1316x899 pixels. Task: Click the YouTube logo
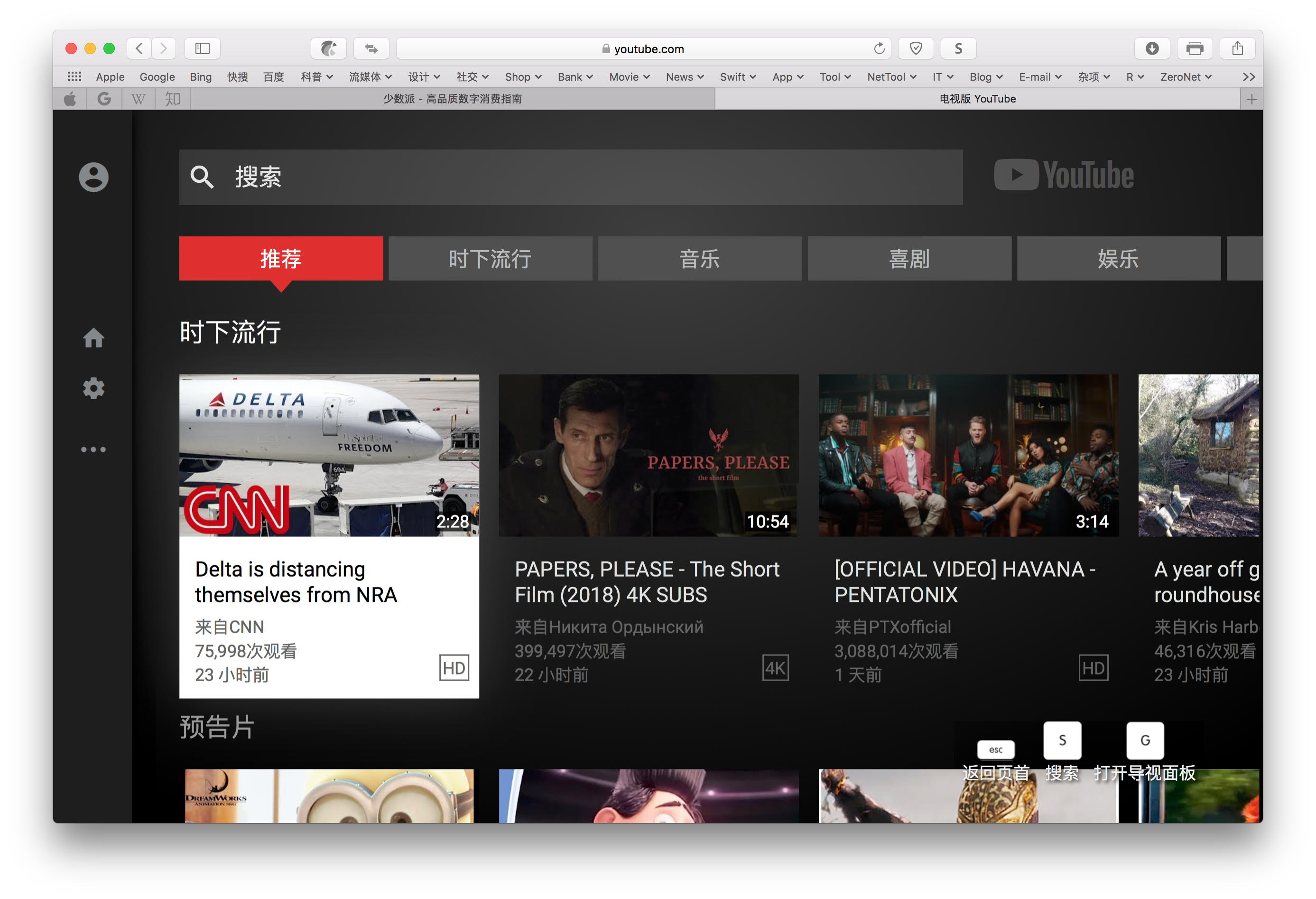pyautogui.click(x=1064, y=175)
